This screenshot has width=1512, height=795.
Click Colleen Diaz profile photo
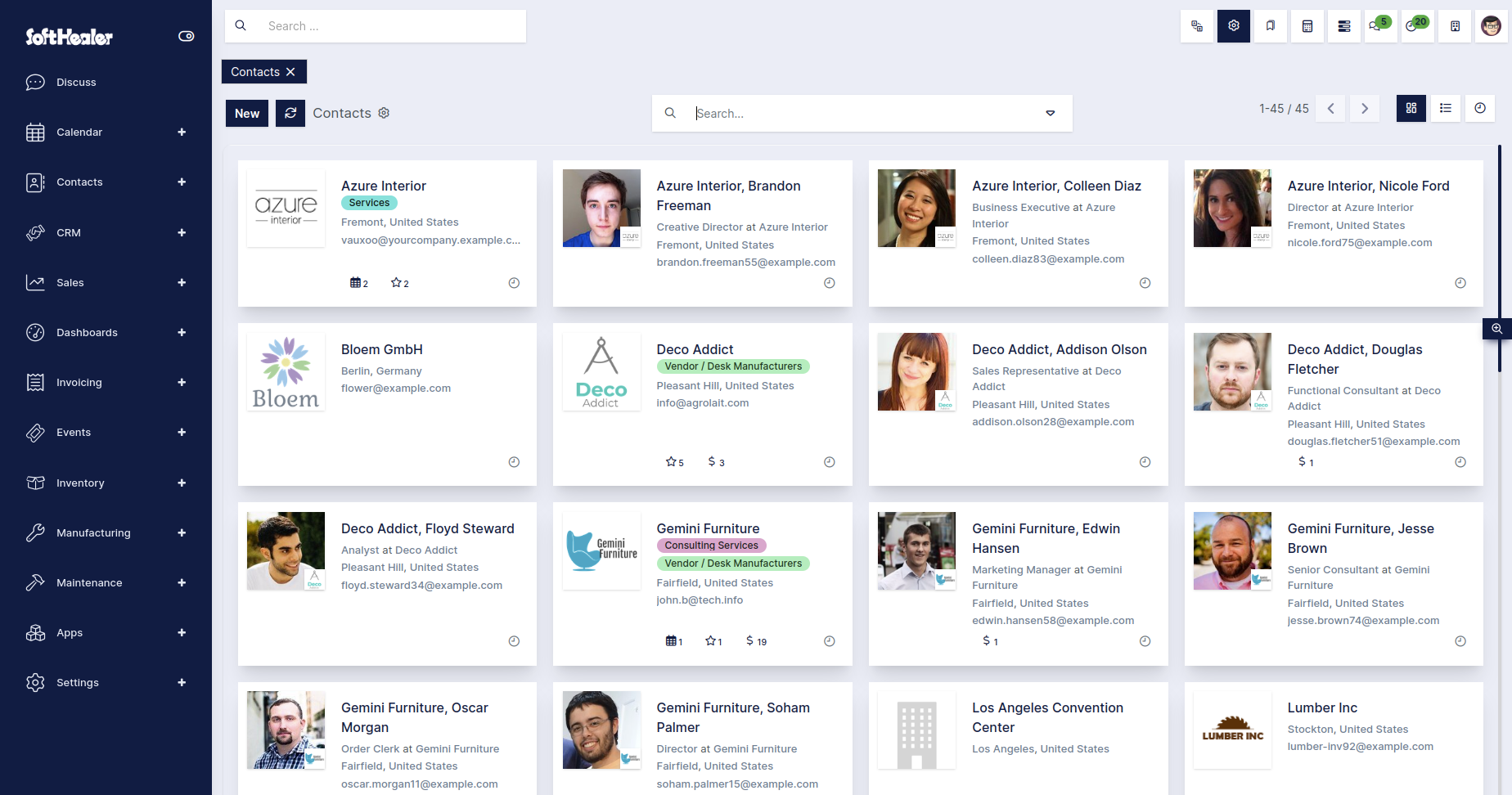(x=916, y=208)
